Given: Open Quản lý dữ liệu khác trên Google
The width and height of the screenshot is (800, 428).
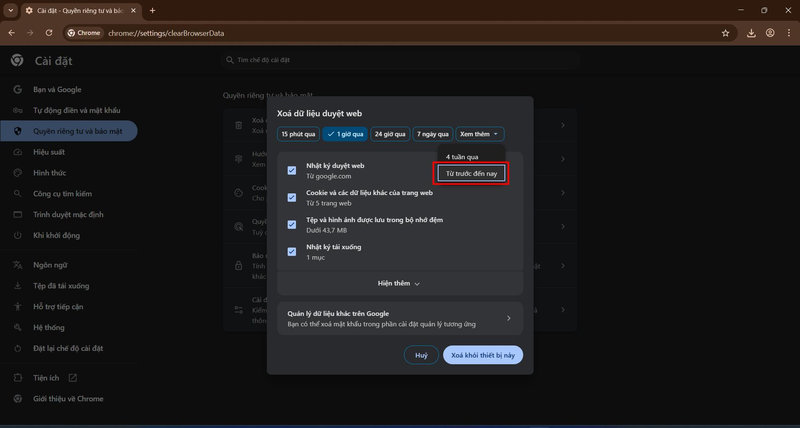Looking at the screenshot, I should (x=400, y=318).
